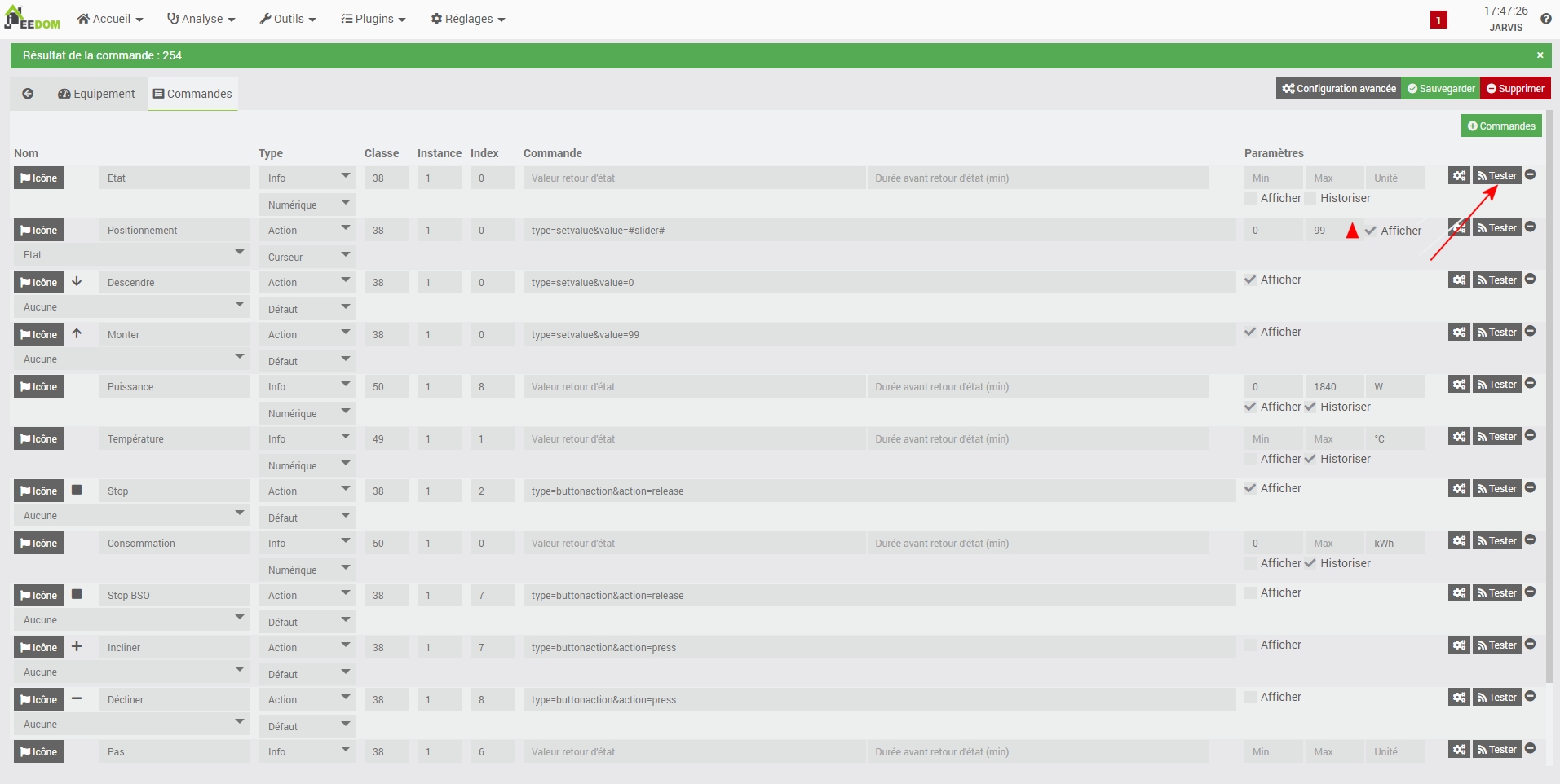Open the Outils menu

[x=288, y=19]
